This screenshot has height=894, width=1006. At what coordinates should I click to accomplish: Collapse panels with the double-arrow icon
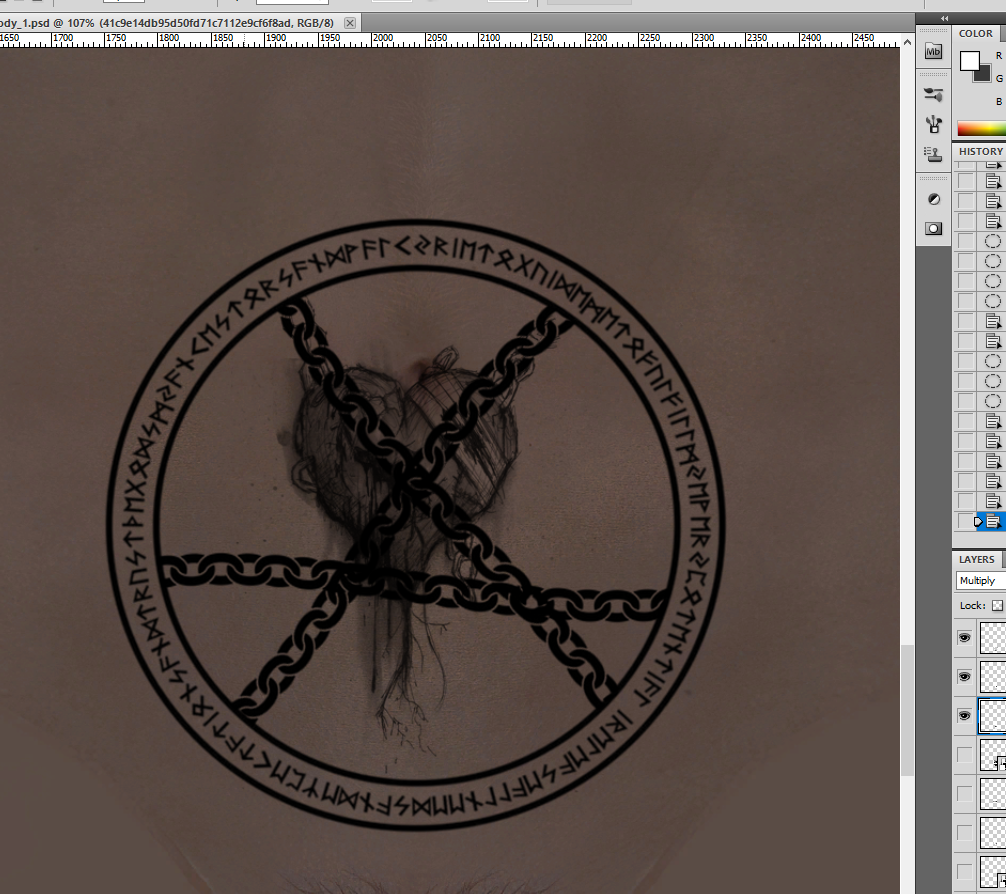tap(944, 19)
